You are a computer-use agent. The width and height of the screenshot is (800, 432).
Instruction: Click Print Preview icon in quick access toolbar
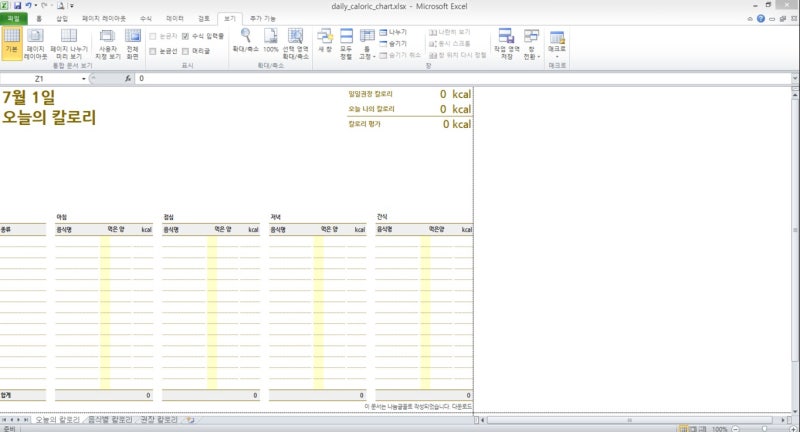(61, 6)
